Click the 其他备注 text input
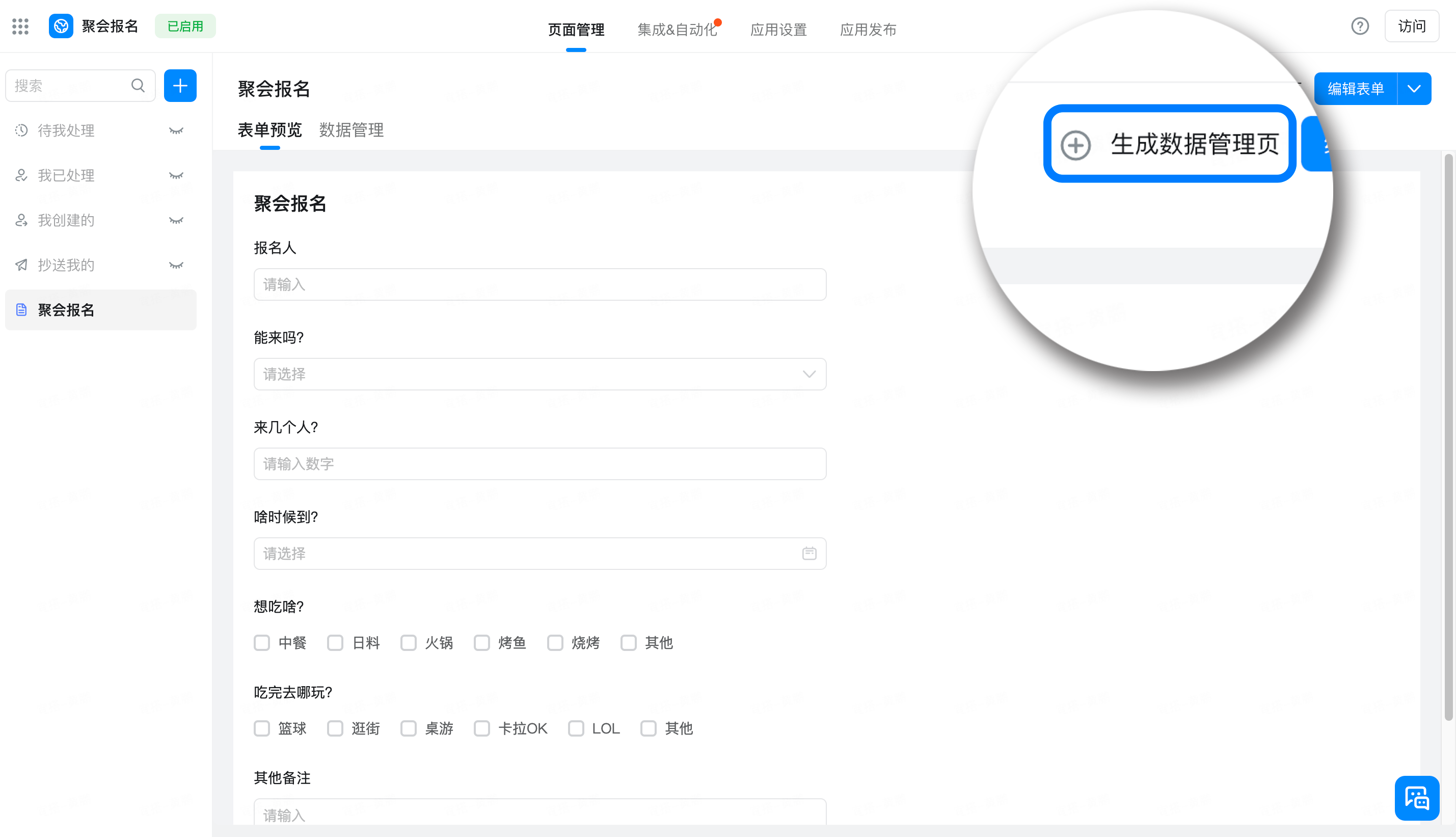The width and height of the screenshot is (1456, 837). tap(540, 812)
